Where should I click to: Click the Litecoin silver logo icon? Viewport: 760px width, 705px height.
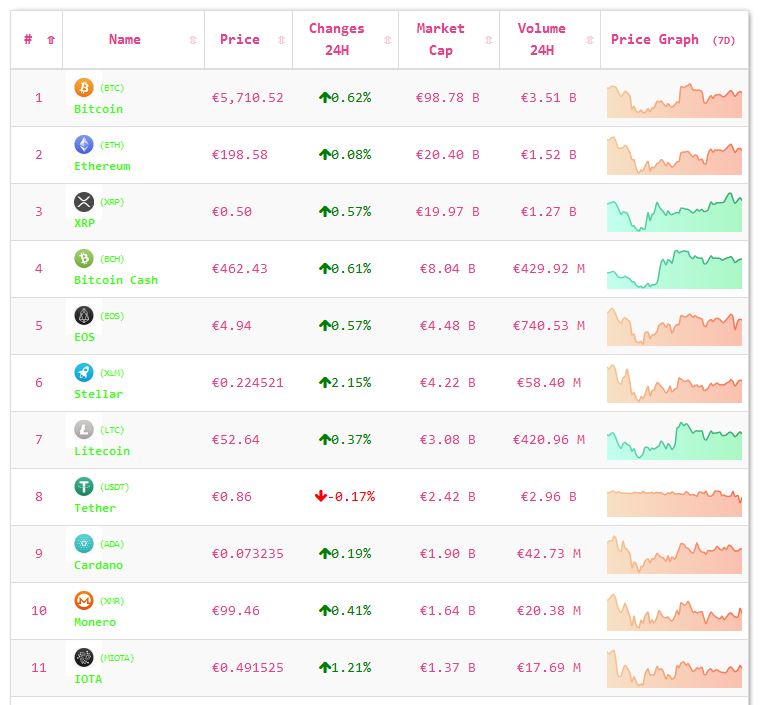(x=84, y=430)
